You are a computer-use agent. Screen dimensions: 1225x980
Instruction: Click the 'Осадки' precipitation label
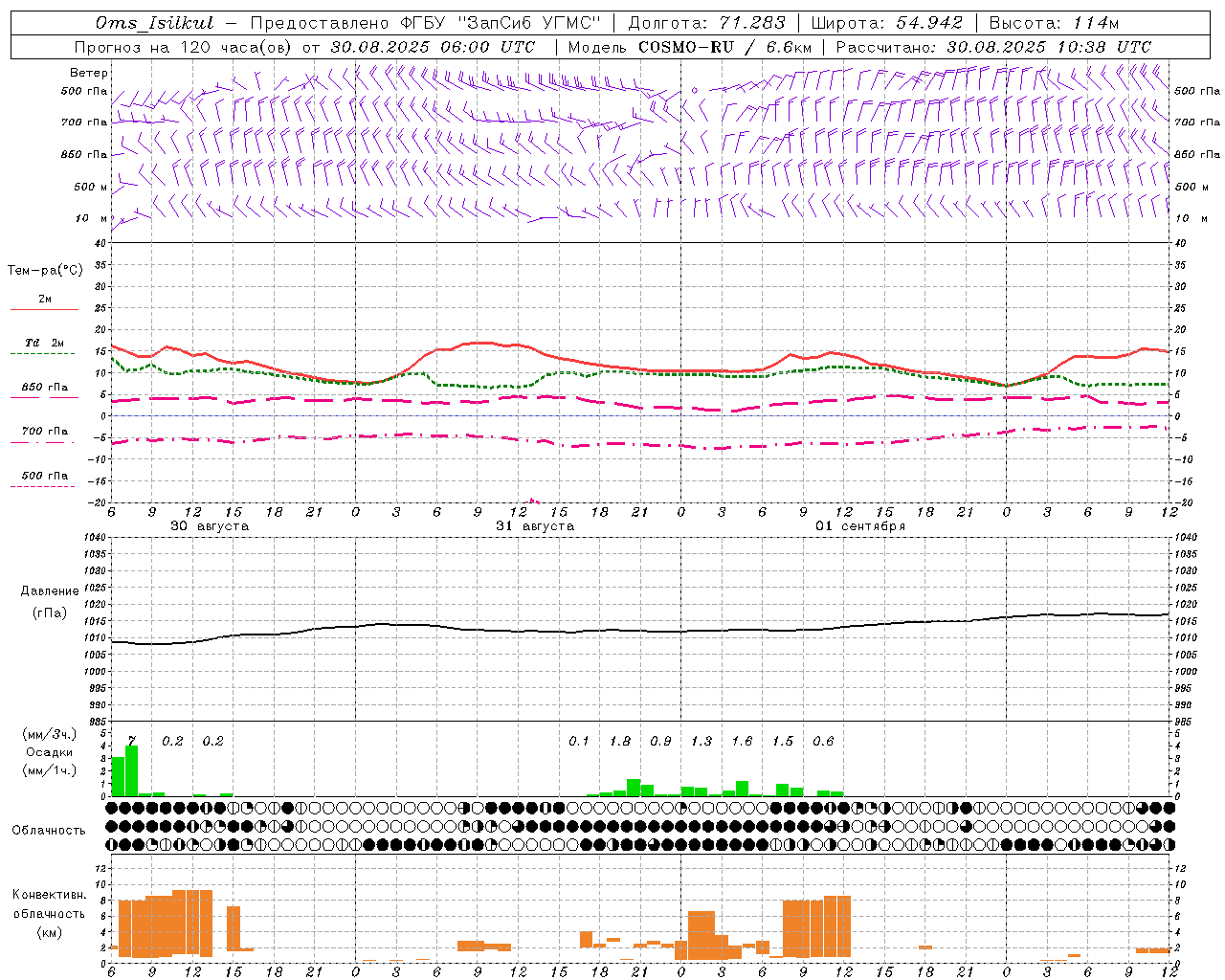pos(49,752)
